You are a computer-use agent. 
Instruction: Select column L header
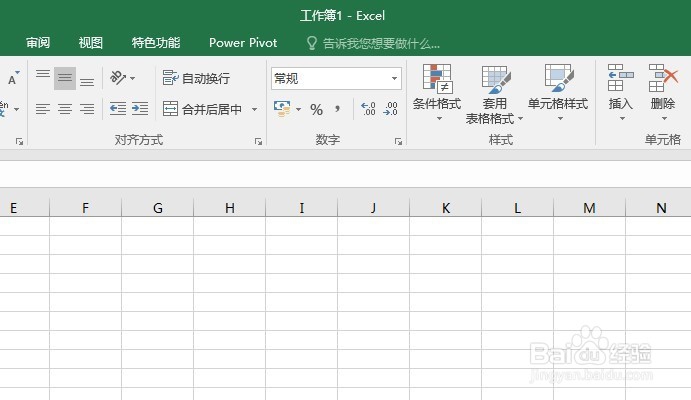[x=517, y=208]
